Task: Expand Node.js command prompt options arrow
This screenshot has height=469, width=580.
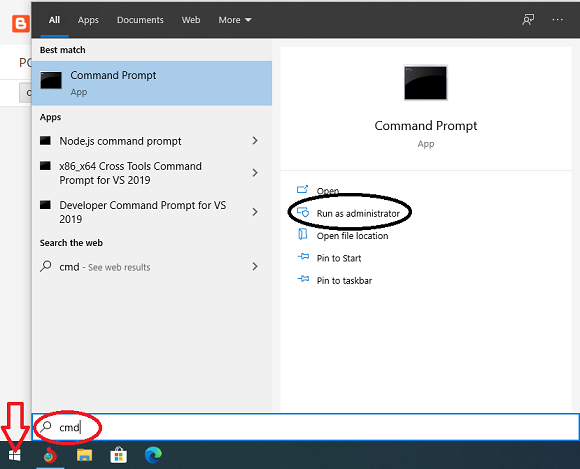Action: [x=255, y=141]
